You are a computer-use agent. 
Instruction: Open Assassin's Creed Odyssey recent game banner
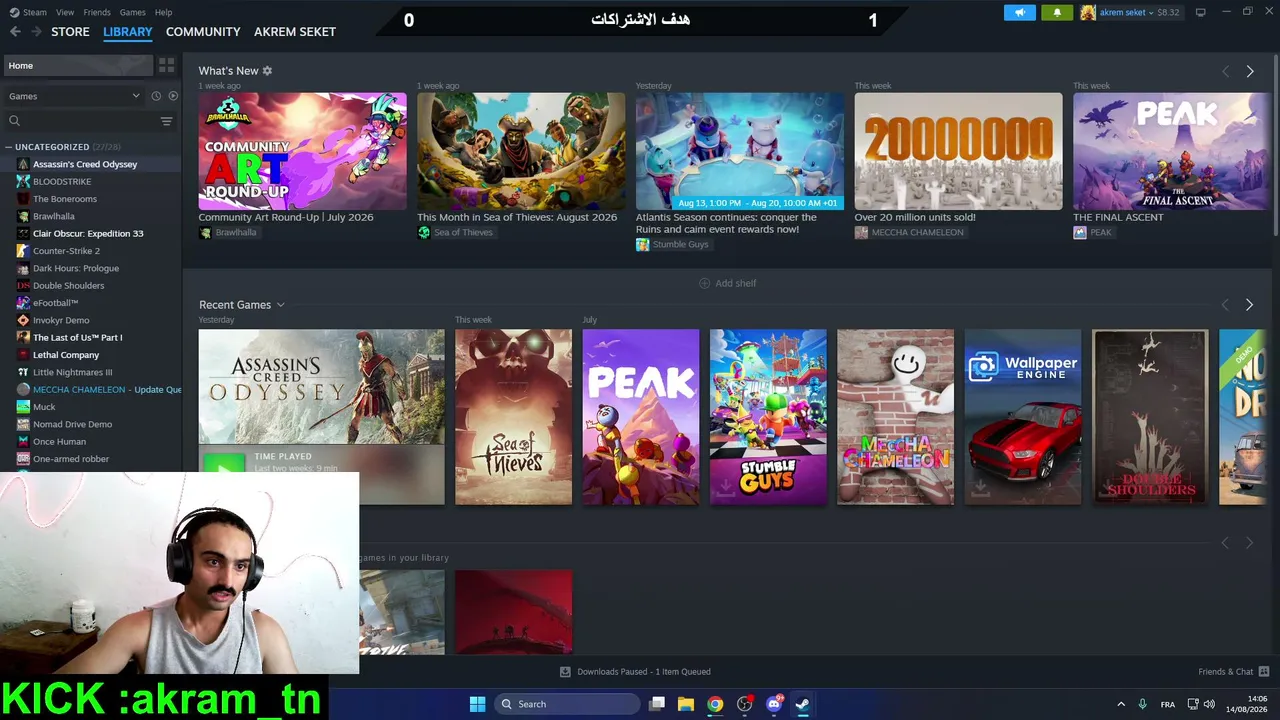(x=321, y=387)
